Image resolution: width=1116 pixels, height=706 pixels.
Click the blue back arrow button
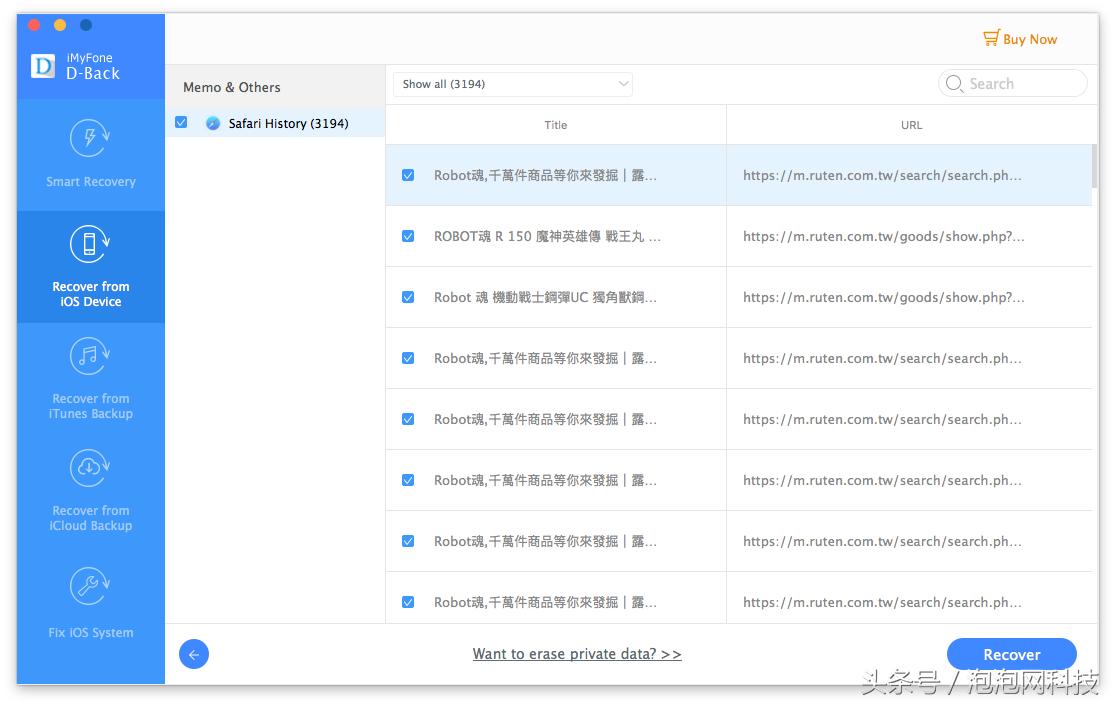(194, 654)
